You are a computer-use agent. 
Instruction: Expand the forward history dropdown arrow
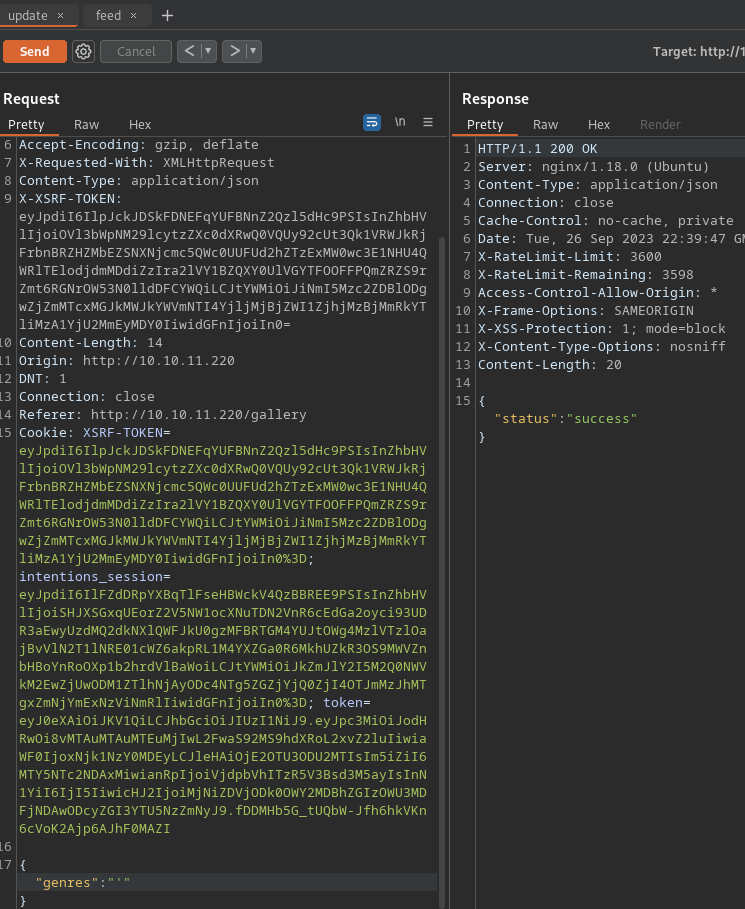pyautogui.click(x=253, y=51)
